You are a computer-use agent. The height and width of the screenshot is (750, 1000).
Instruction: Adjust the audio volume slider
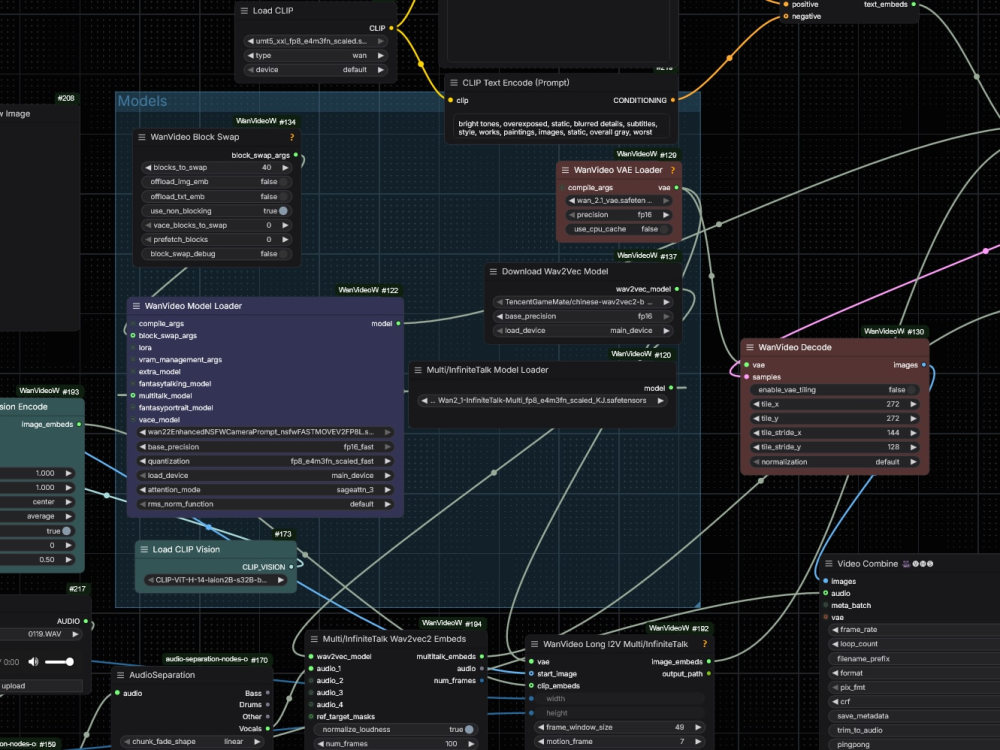pos(59,662)
